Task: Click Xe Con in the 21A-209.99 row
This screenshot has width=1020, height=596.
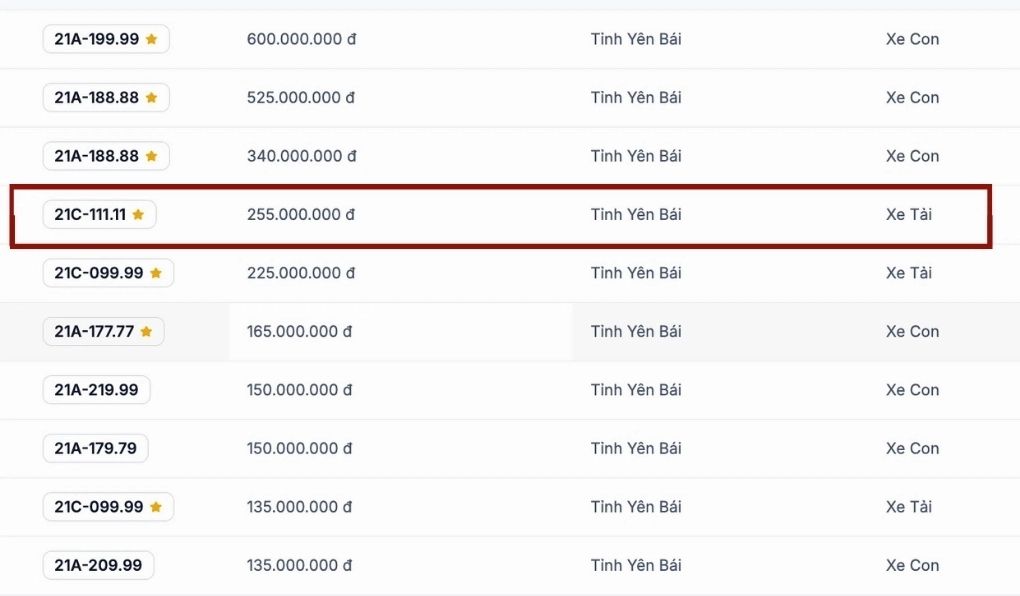Action: pos(912,565)
